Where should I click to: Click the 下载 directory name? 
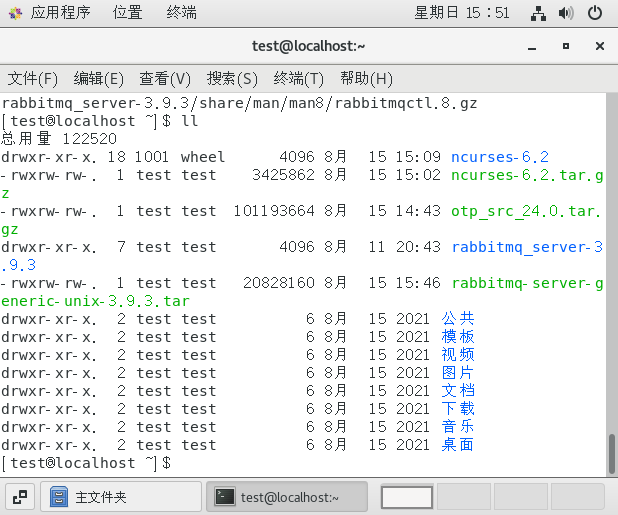tap(458, 409)
